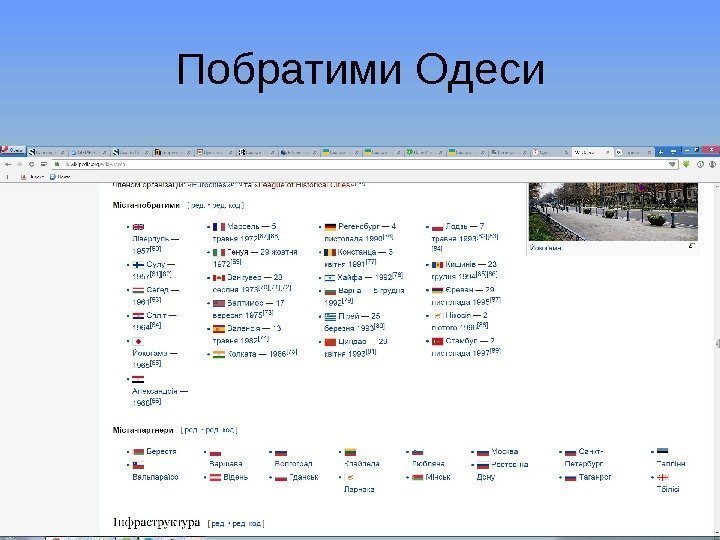Viewport: 720px width, 540px height.
Task: Edit the Міста-побратими section via ред. link
Action: click(199, 205)
